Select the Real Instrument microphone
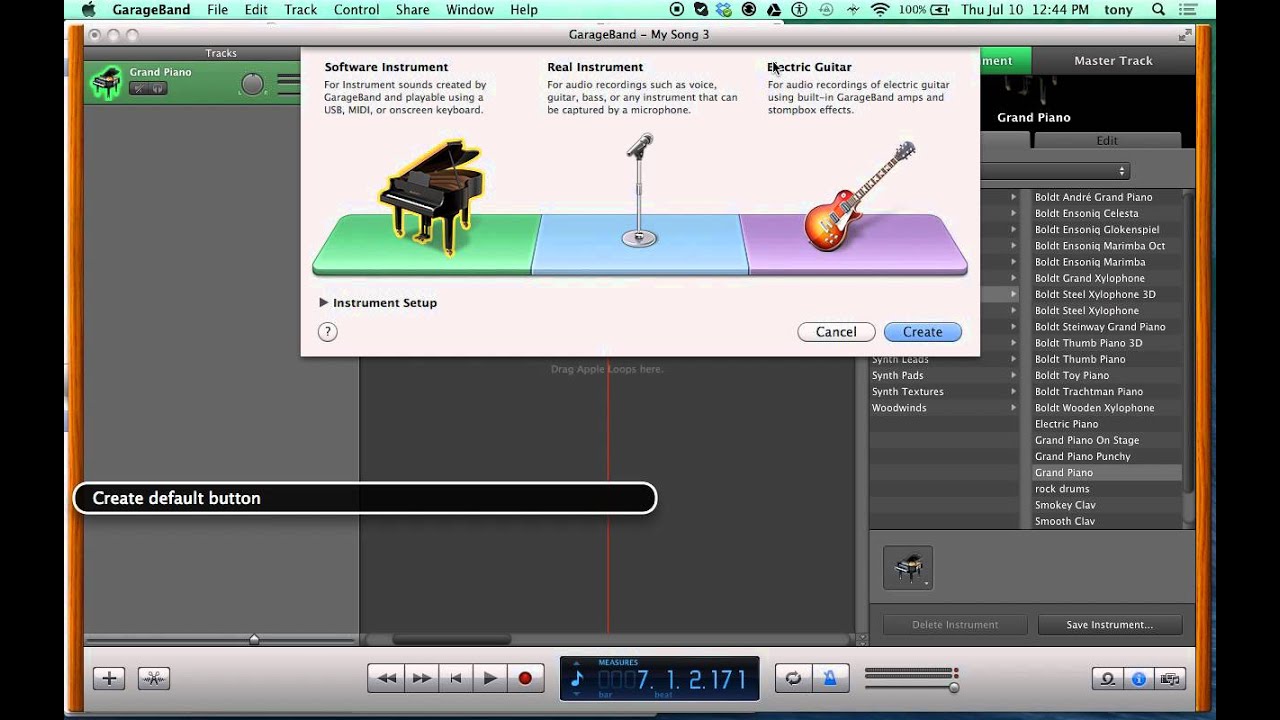The image size is (1280, 720). click(x=639, y=190)
